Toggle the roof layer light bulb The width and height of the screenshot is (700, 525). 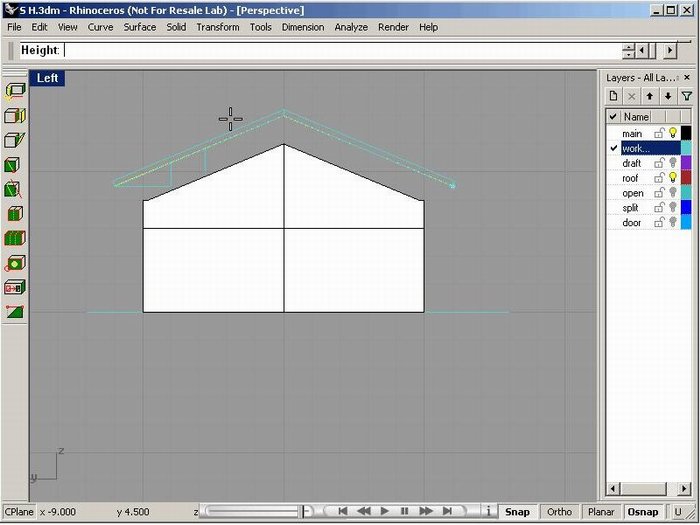tap(672, 178)
